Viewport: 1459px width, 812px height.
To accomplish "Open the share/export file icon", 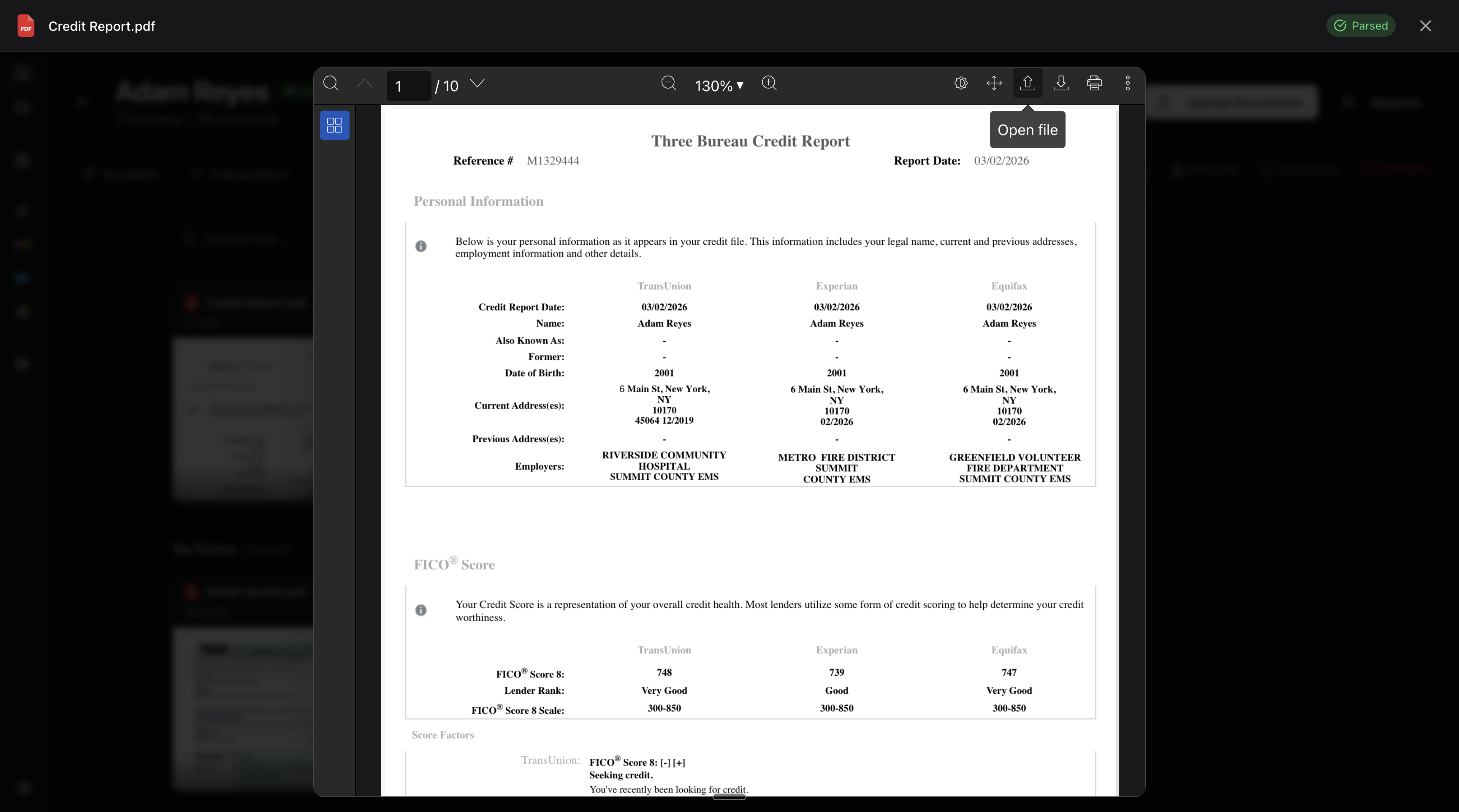I will point(1027,83).
